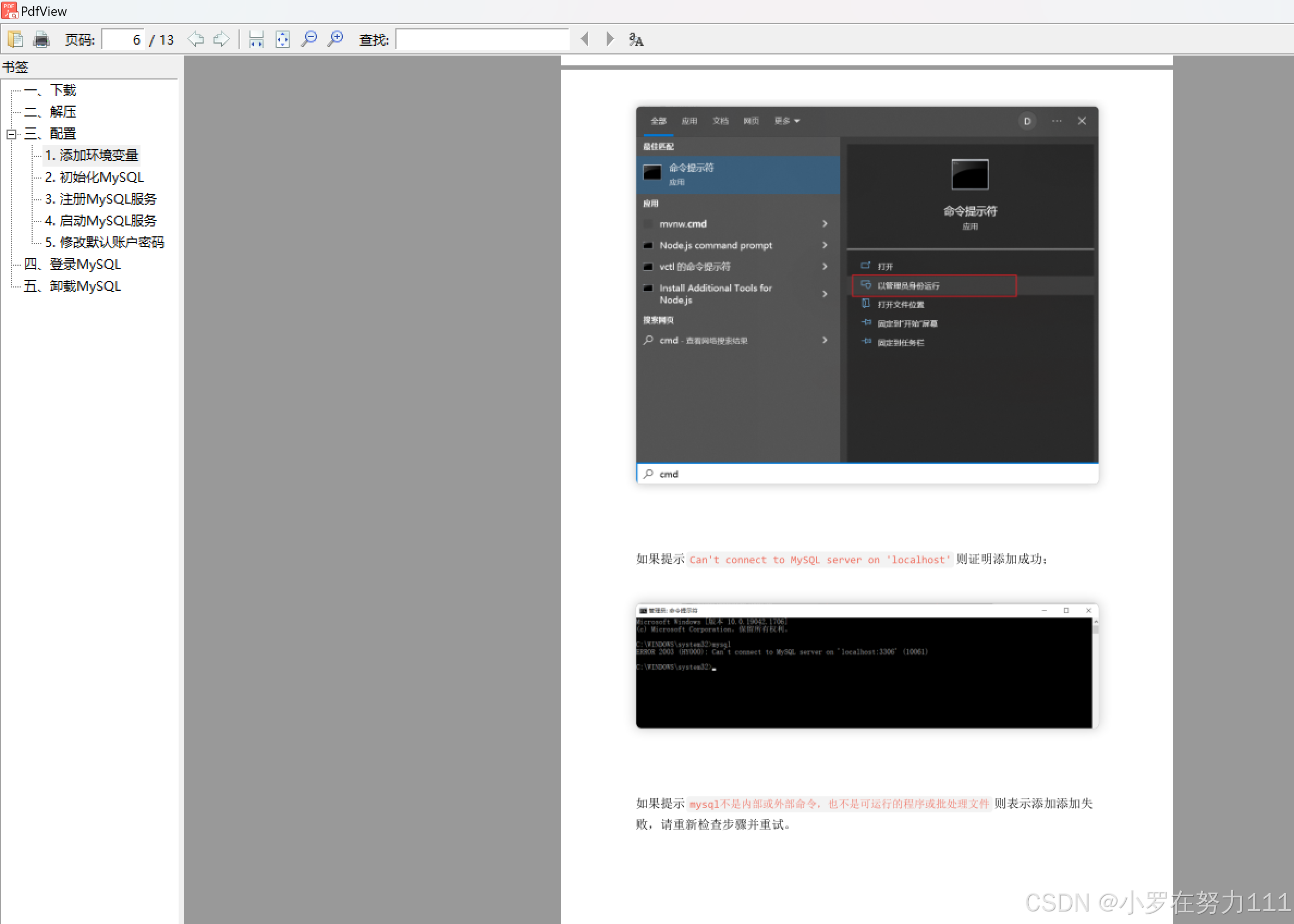Toggle match case search option
This screenshot has width=1294, height=924.
click(x=636, y=39)
